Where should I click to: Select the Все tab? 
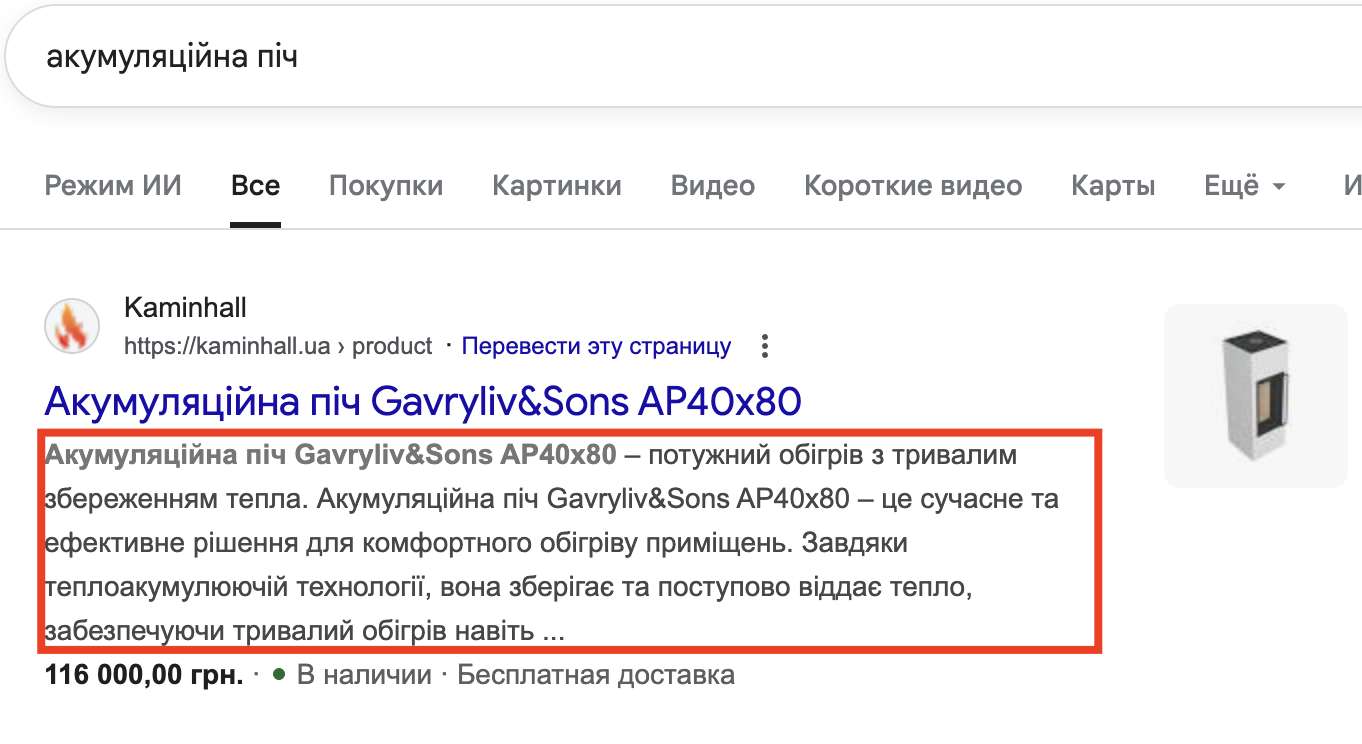[x=255, y=186]
